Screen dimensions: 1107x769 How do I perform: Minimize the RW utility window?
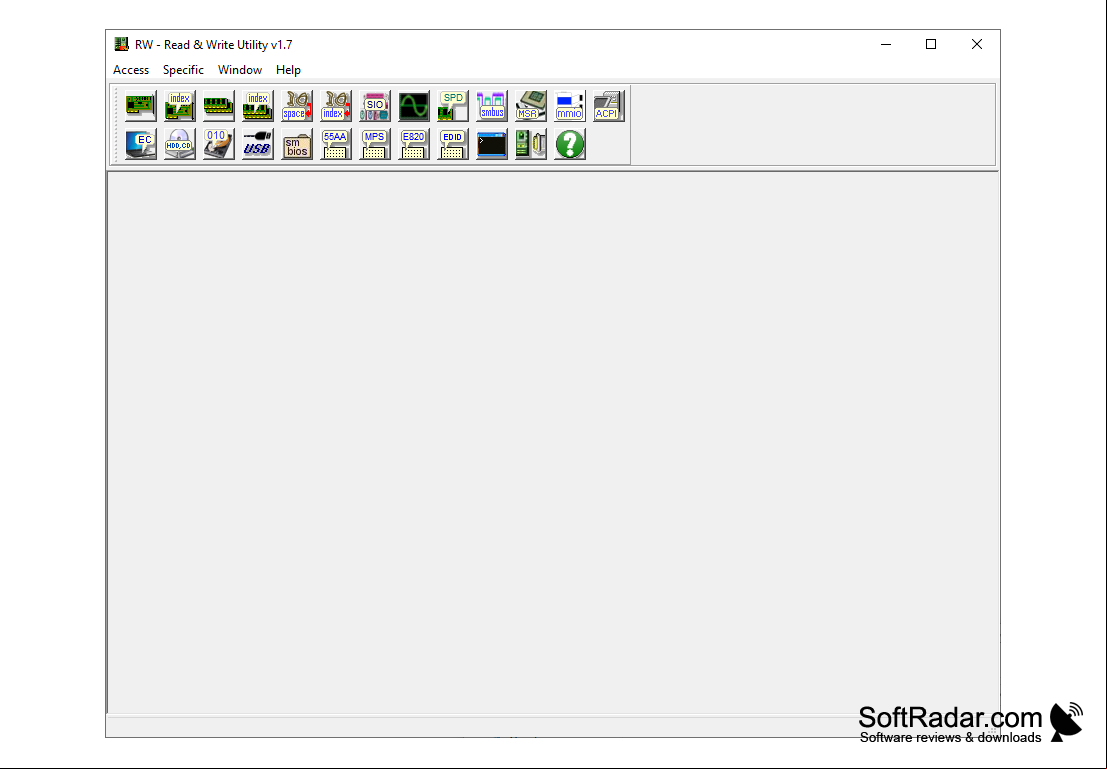click(x=886, y=44)
